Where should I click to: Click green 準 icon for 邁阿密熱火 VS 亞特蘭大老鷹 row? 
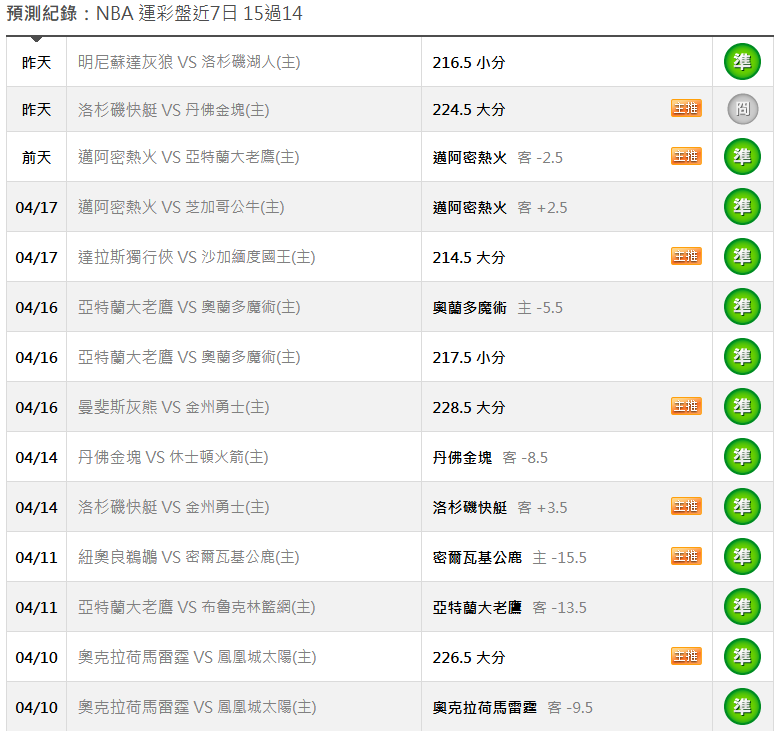[742, 157]
